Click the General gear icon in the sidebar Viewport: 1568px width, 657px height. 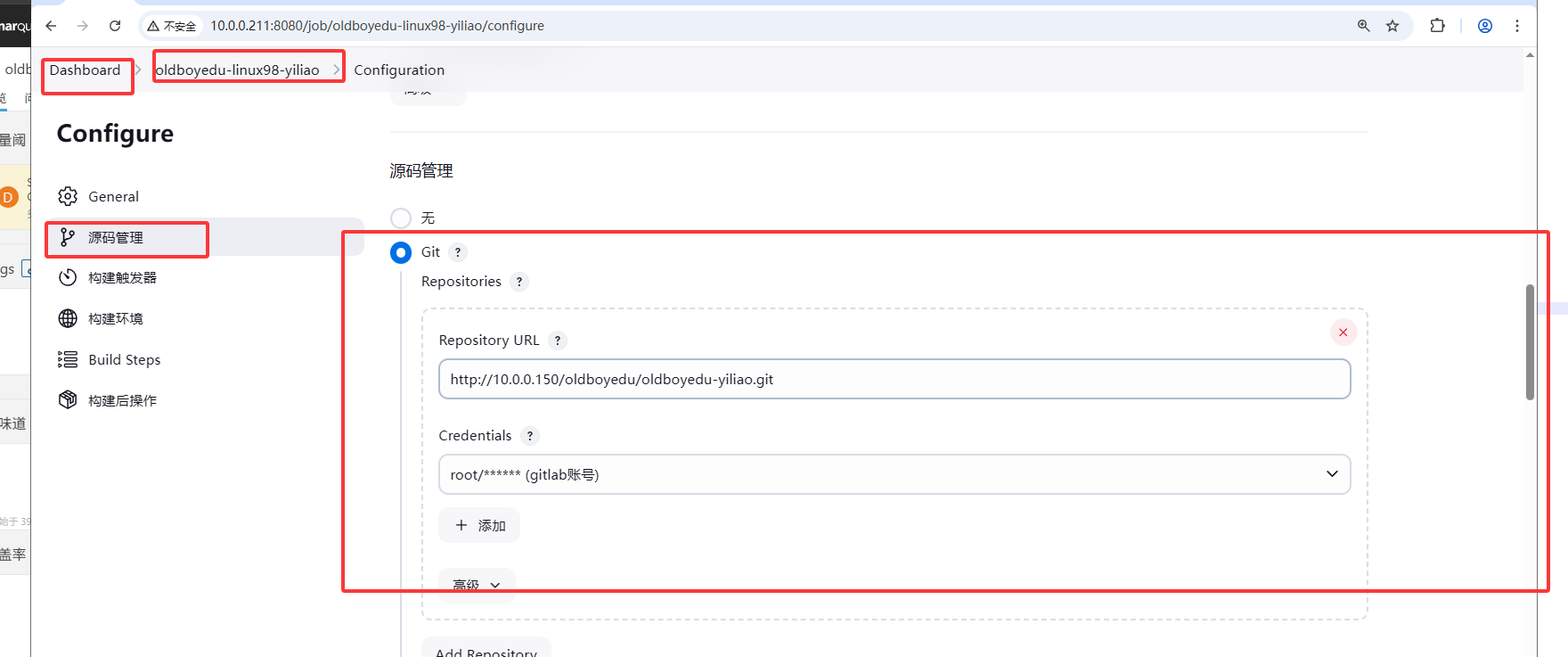[x=68, y=196]
